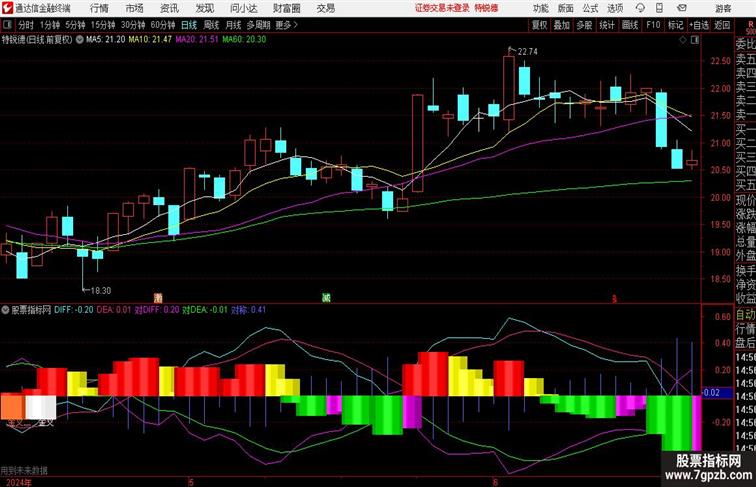Click the MA20: 21.51 indicator label
756x487 pixels.
(197, 40)
